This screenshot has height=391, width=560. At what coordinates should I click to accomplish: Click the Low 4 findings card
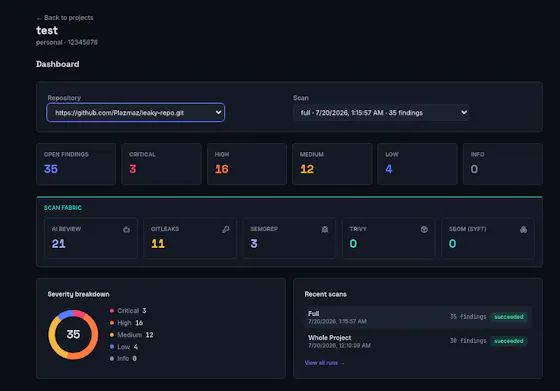(x=418, y=164)
